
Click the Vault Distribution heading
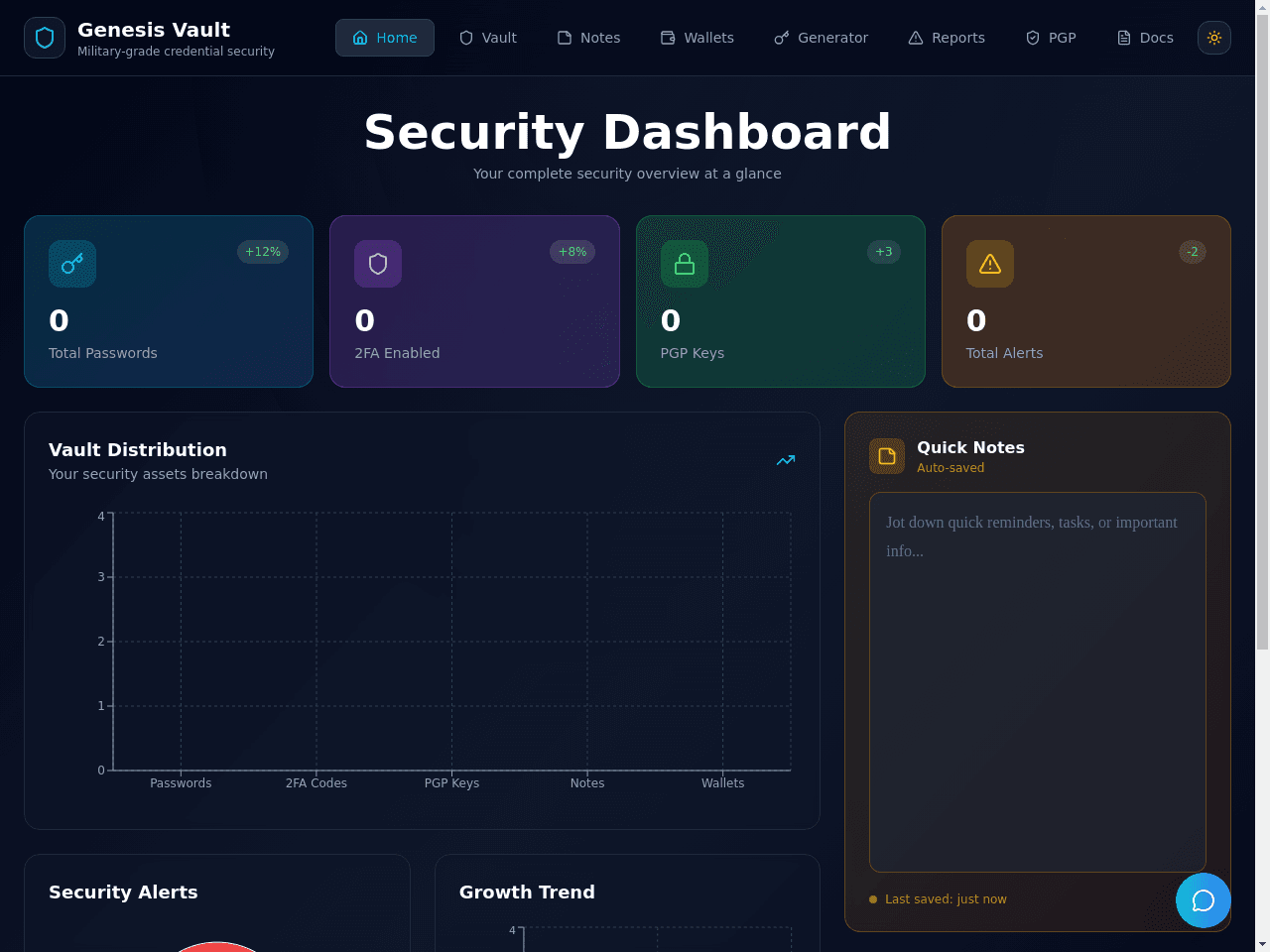pyautogui.click(x=138, y=450)
